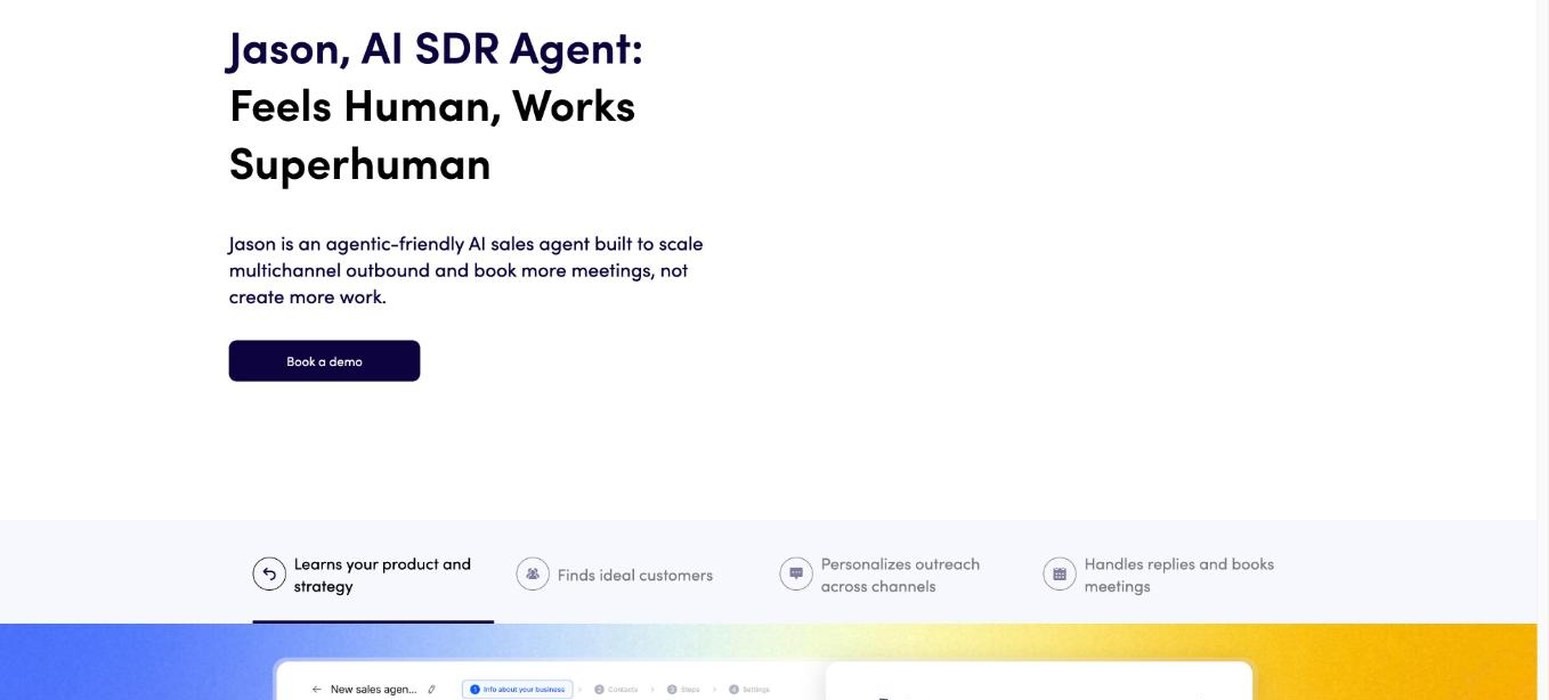Go to the Steps step in the wizard

pyautogui.click(x=683, y=689)
